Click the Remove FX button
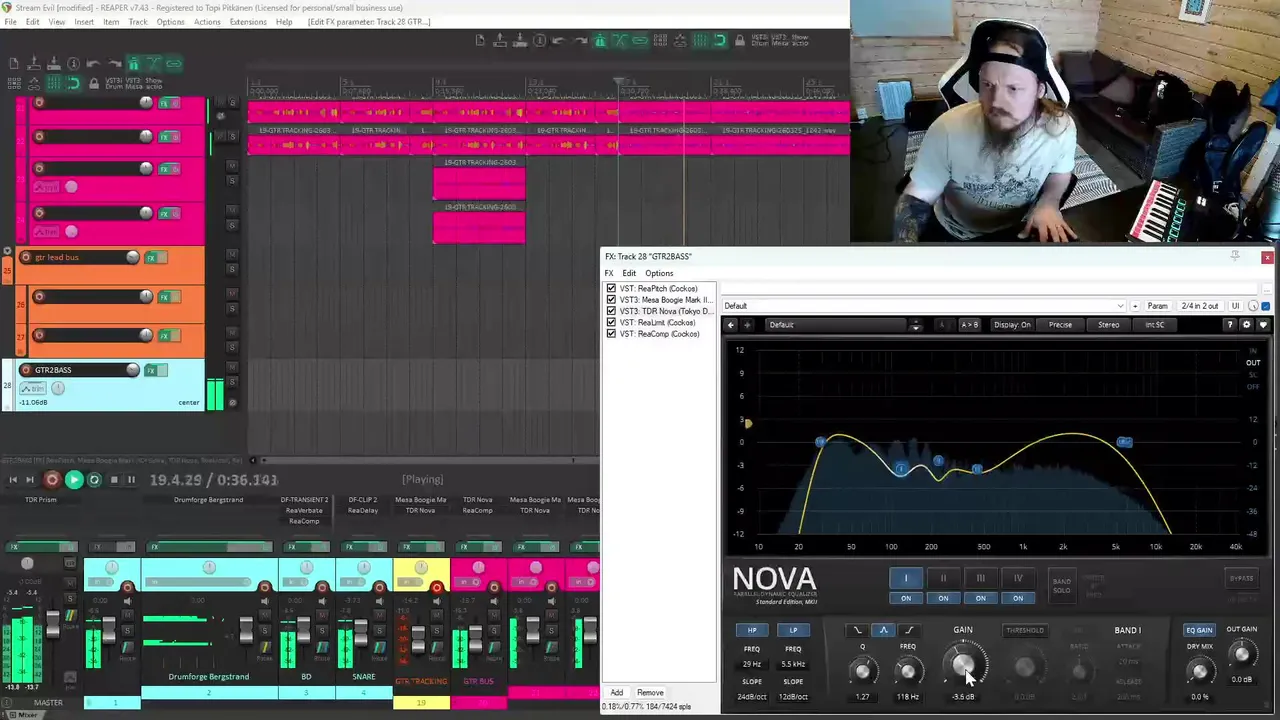This screenshot has width=1280, height=720. [650, 693]
